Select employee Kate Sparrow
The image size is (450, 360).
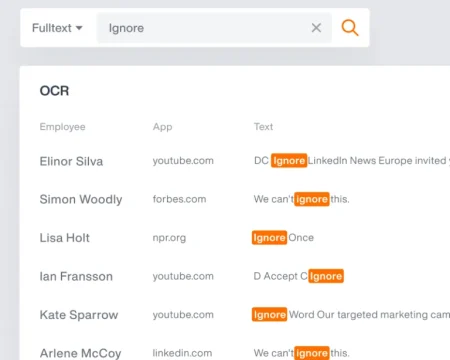79,315
